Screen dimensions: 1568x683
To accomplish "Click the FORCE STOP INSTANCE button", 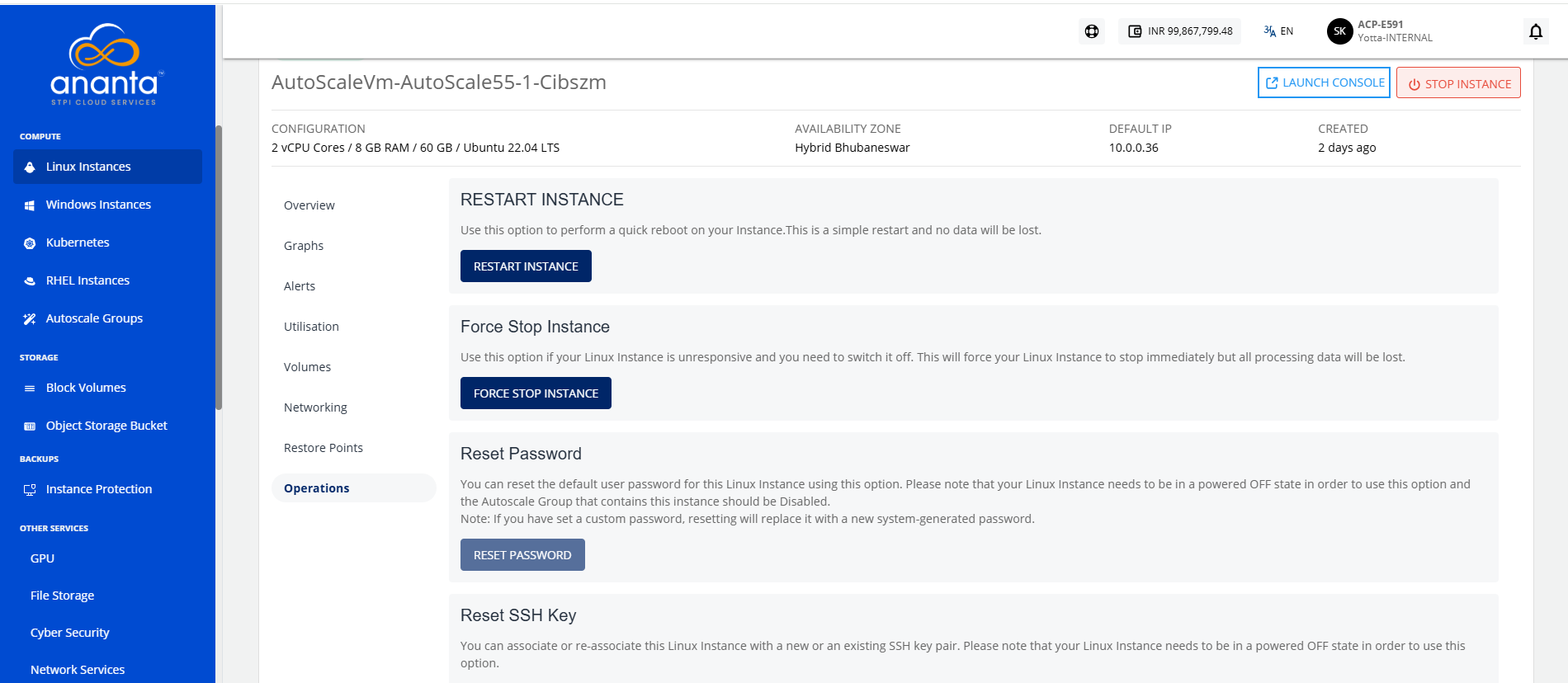I will 536,393.
